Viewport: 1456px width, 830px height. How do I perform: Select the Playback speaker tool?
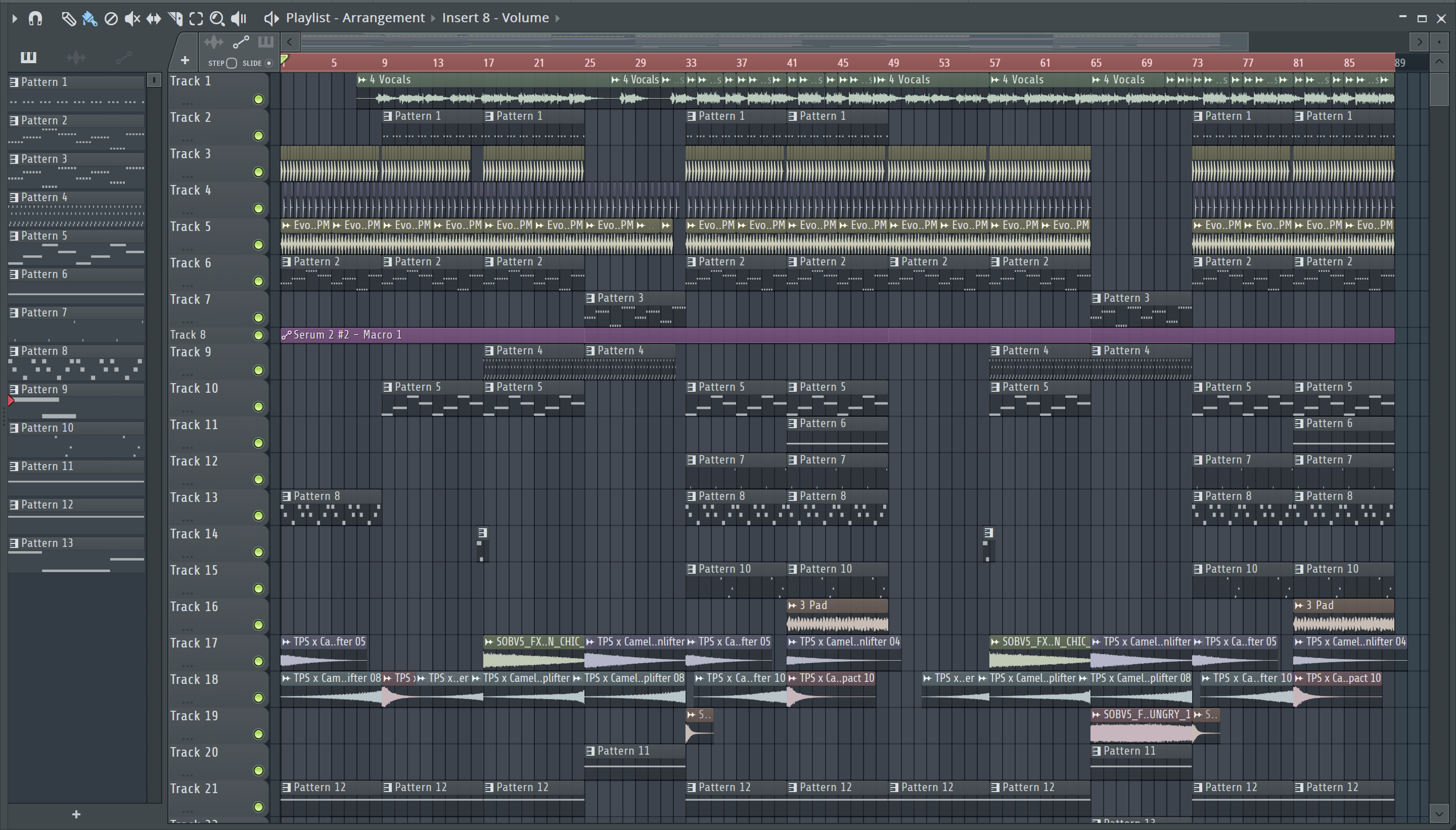pos(239,18)
